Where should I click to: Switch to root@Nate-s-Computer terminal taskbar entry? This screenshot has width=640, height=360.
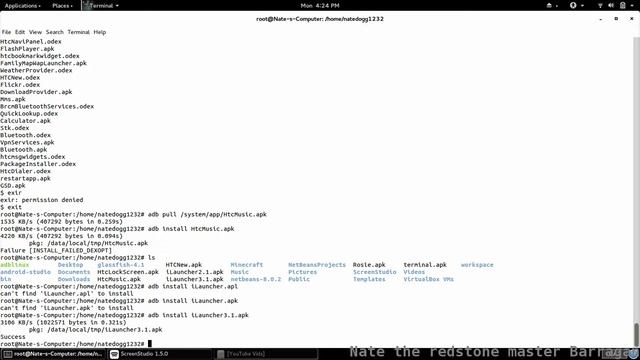53,354
